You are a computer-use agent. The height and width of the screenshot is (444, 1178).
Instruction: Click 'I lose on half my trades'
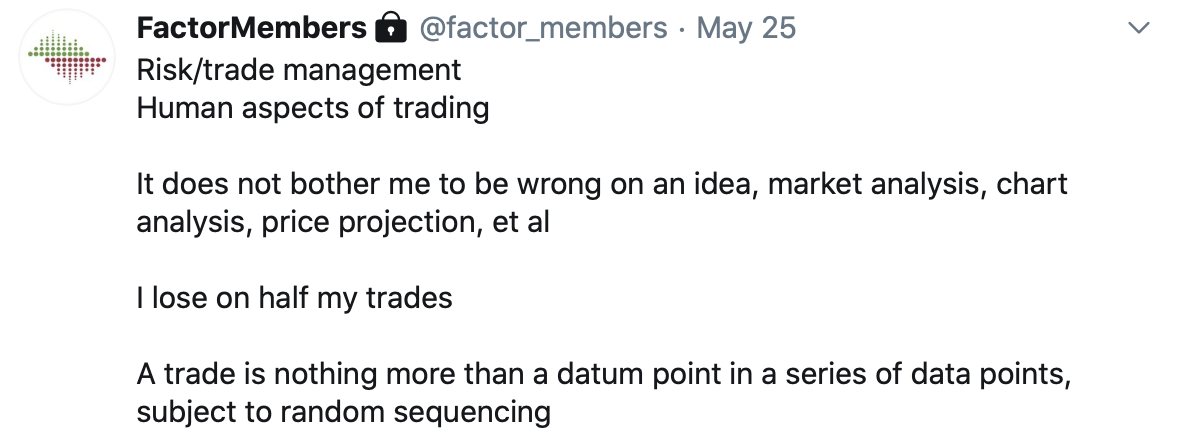click(294, 298)
